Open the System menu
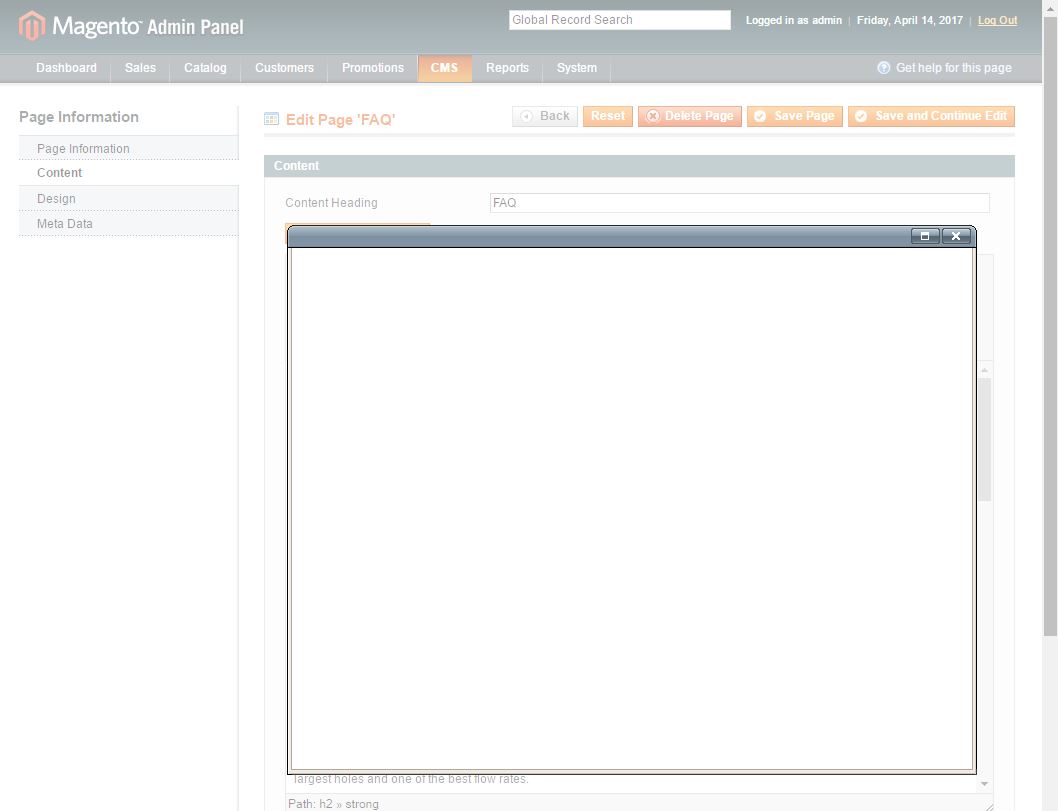 [x=576, y=68]
